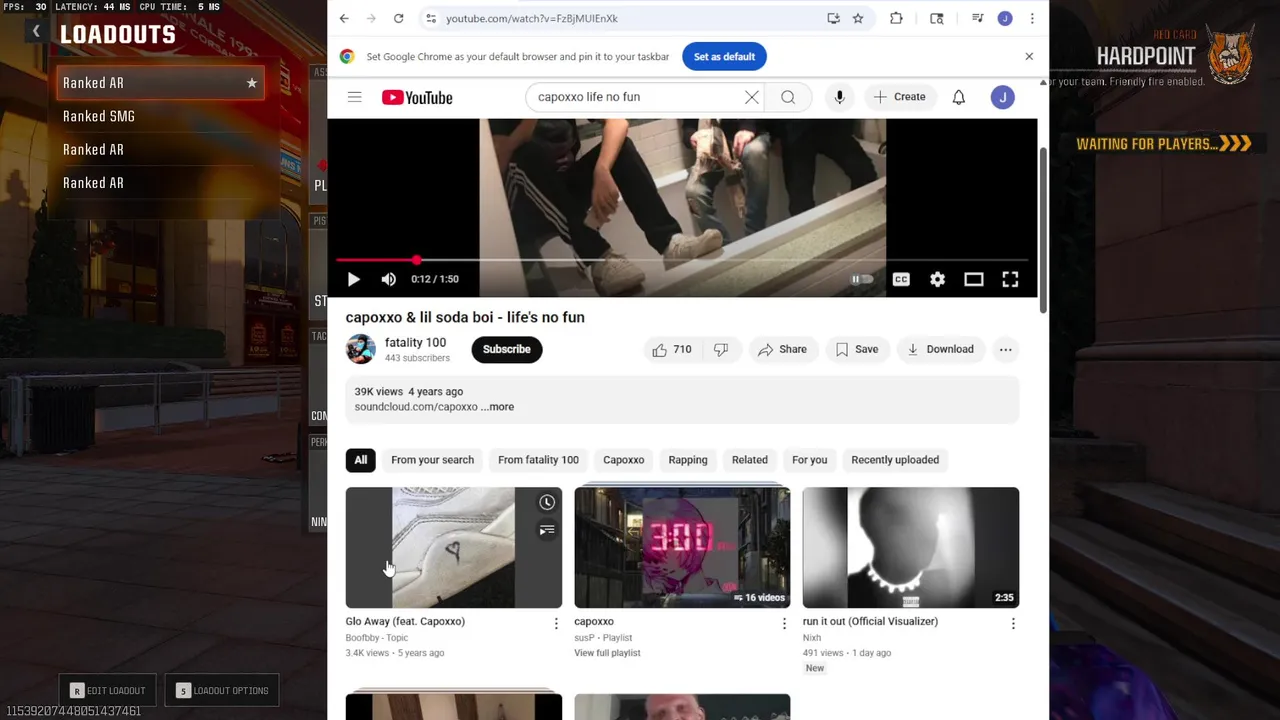Click the Chrome address bar URL

pyautogui.click(x=531, y=18)
